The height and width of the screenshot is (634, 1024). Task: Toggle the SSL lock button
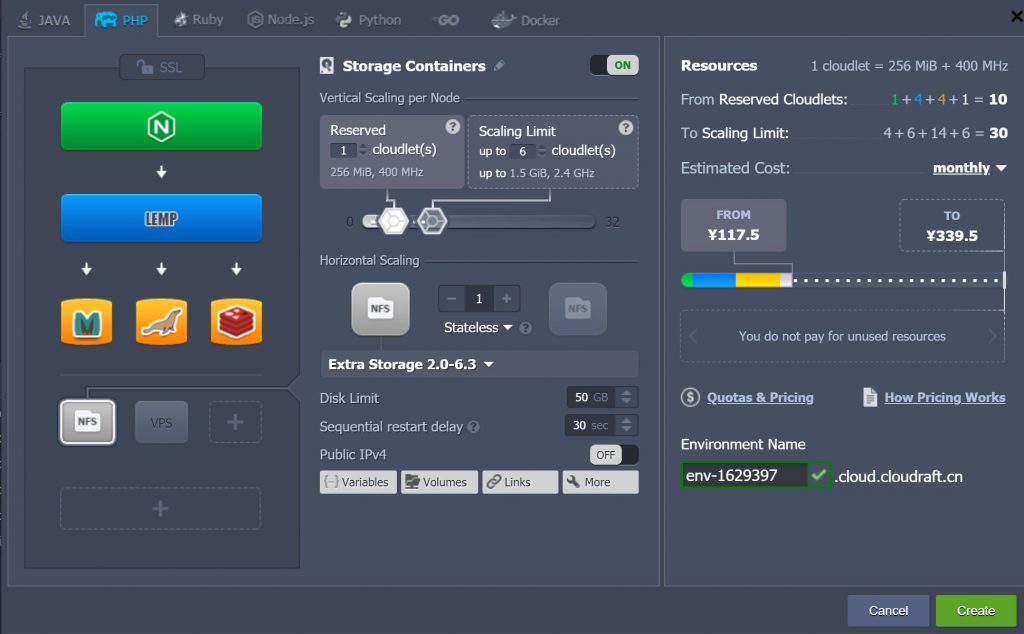point(161,67)
